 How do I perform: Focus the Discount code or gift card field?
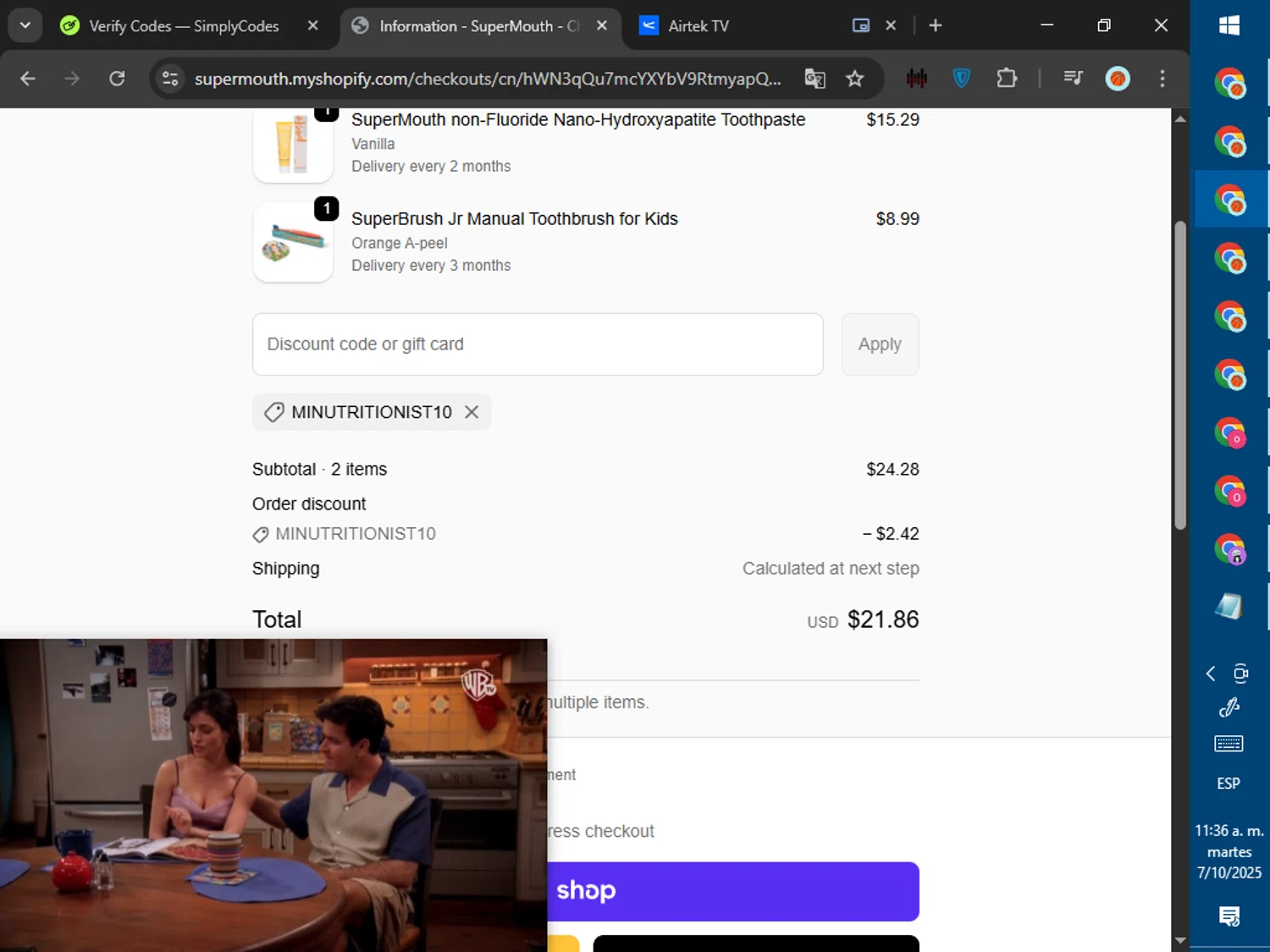coord(538,344)
